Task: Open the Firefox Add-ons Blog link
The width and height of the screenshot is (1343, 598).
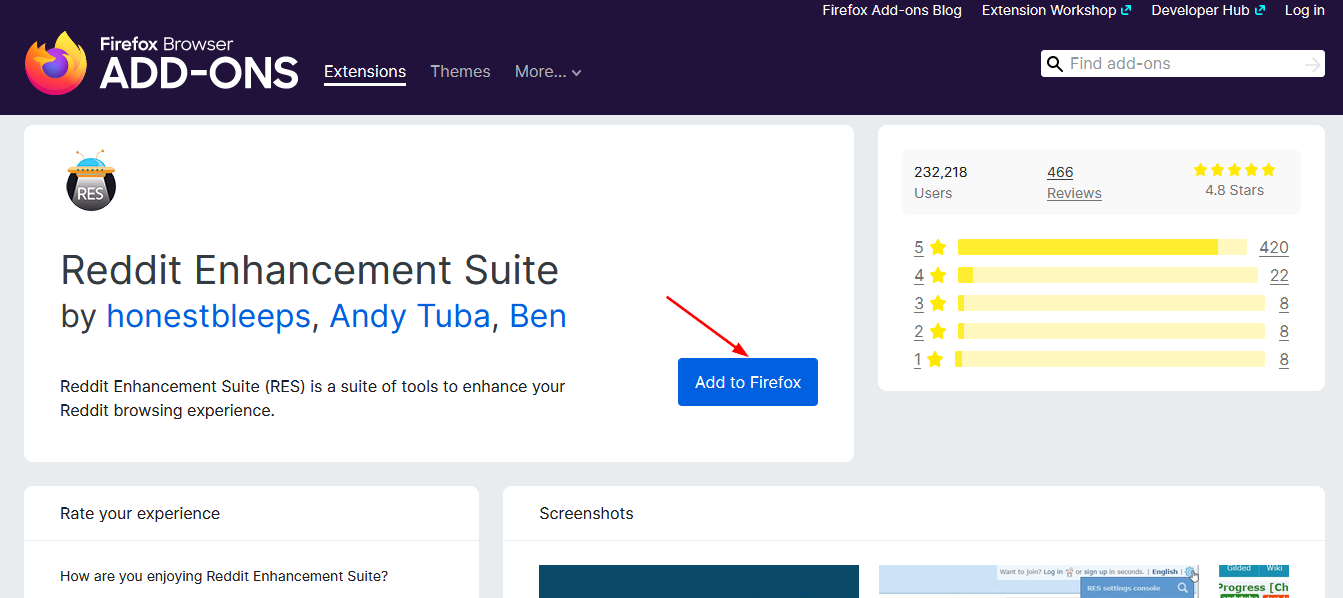Action: coord(892,10)
